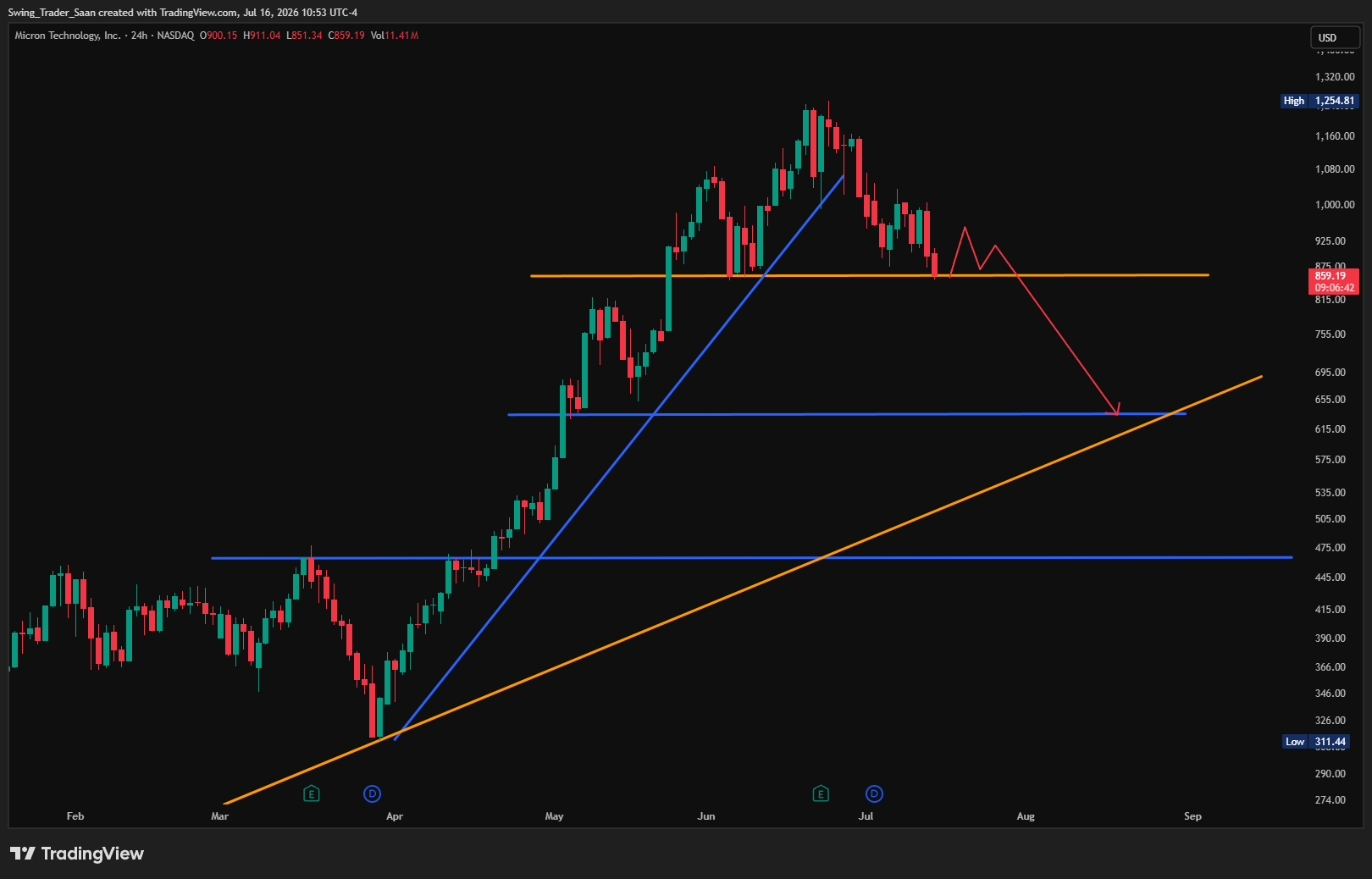Click the 274.00 price axis label

[x=1331, y=800]
